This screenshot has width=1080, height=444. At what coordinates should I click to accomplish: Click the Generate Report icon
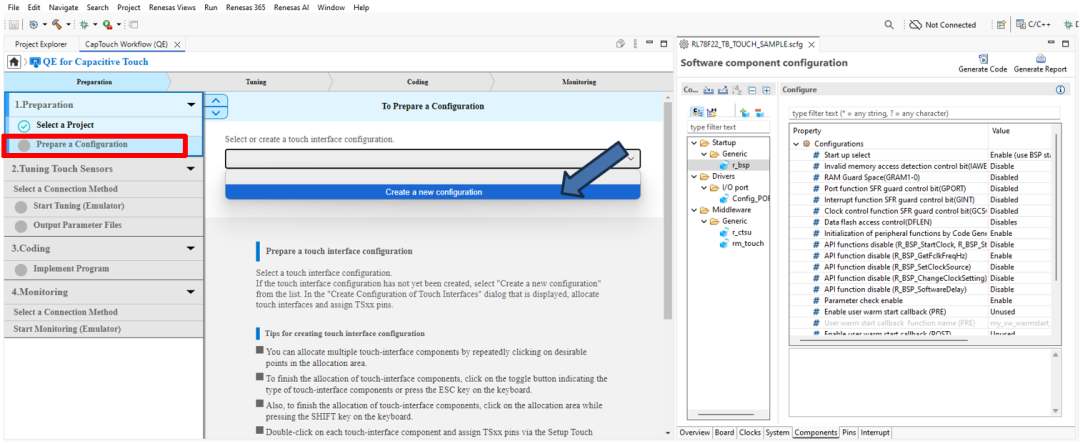point(1041,59)
